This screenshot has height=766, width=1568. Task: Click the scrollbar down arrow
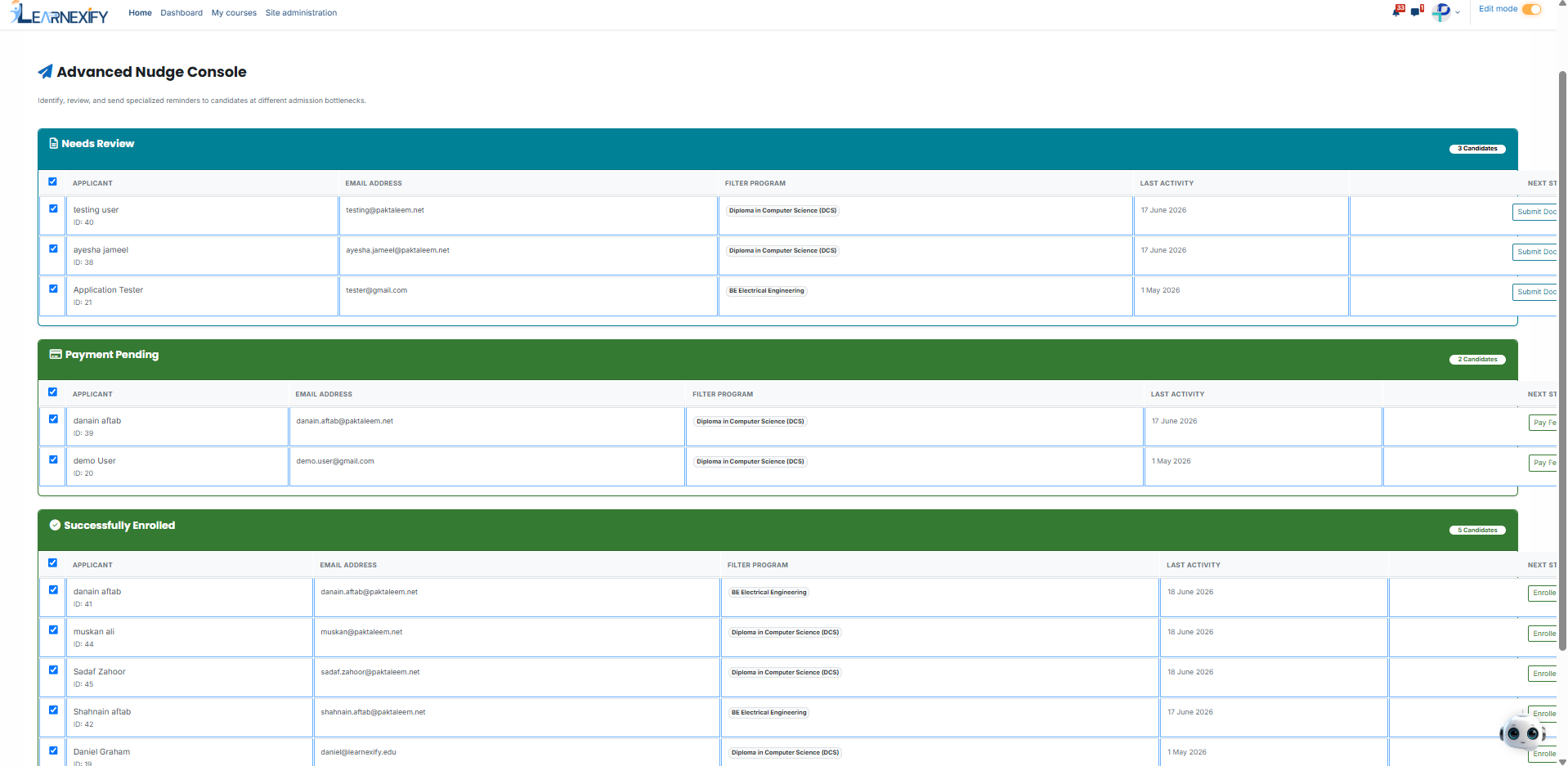pyautogui.click(x=1562, y=761)
